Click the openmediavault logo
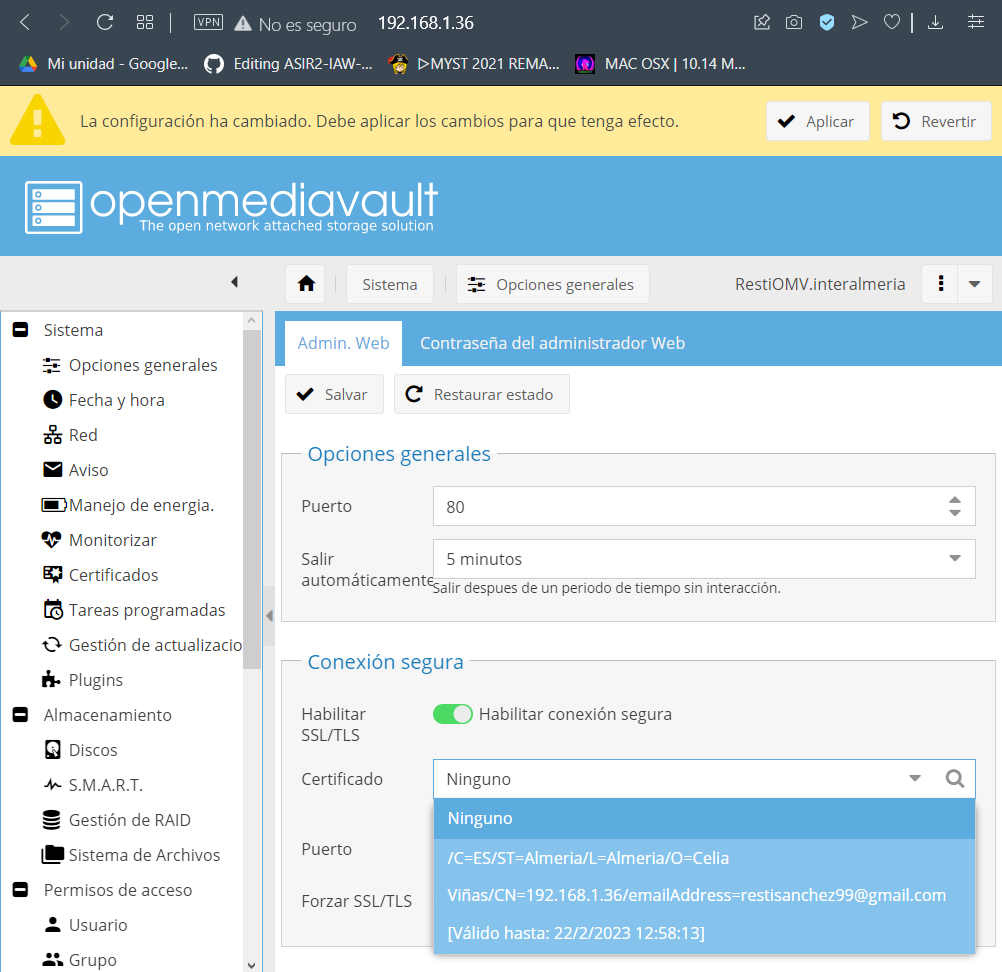This screenshot has height=972, width=1002. (231, 207)
